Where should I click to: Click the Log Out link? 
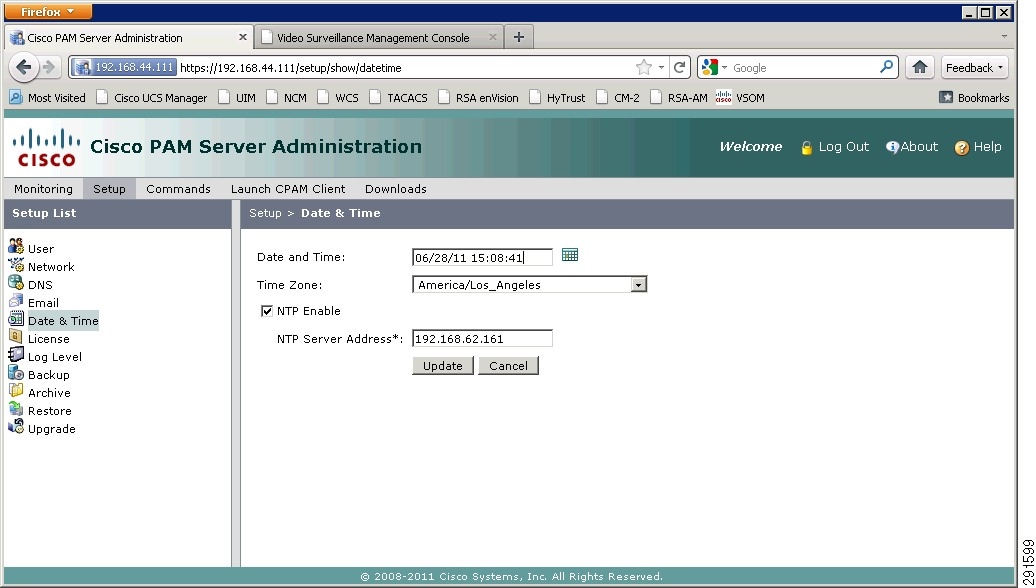pos(835,147)
